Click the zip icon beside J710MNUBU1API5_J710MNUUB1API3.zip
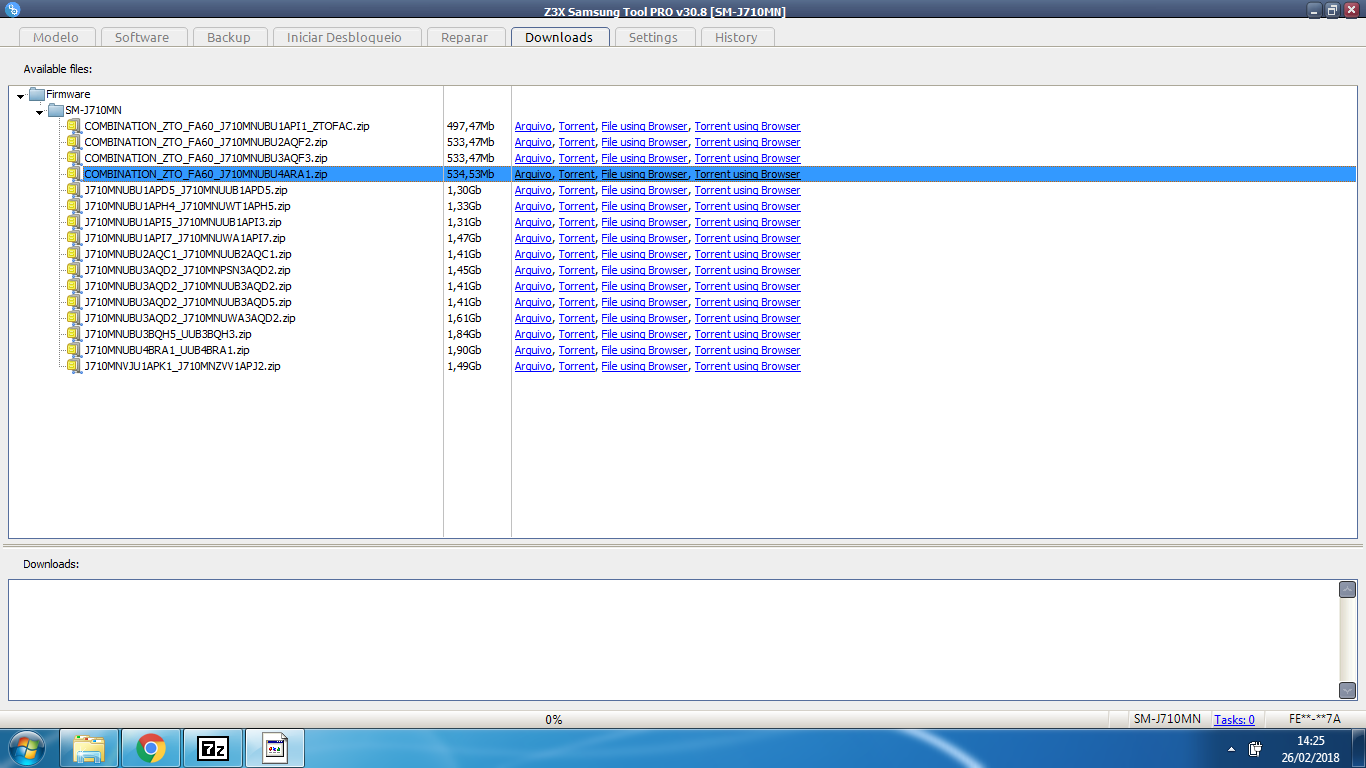 click(73, 222)
